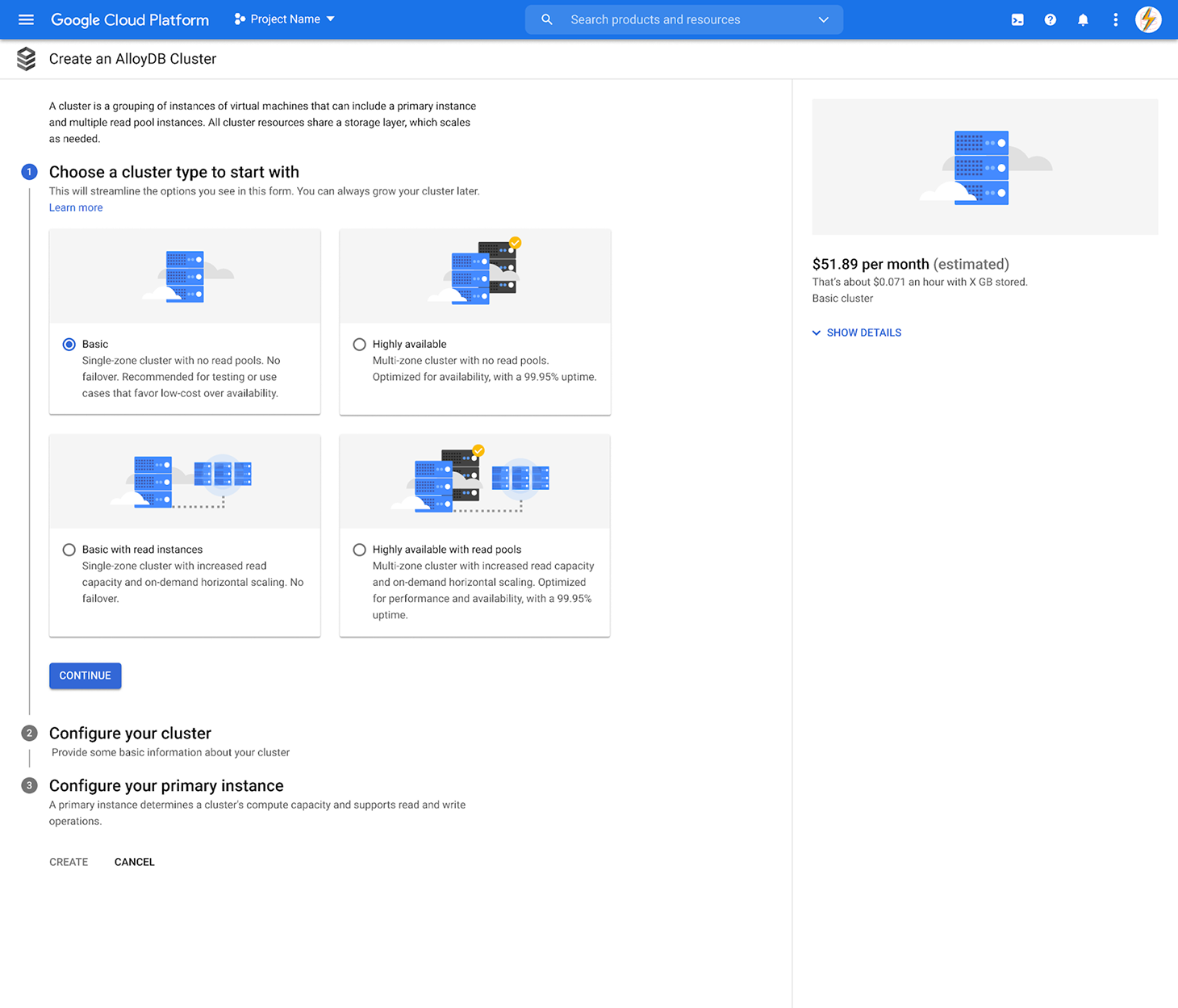1178x1008 pixels.
Task: Open the three-dot more options menu
Action: pyautogui.click(x=1115, y=19)
